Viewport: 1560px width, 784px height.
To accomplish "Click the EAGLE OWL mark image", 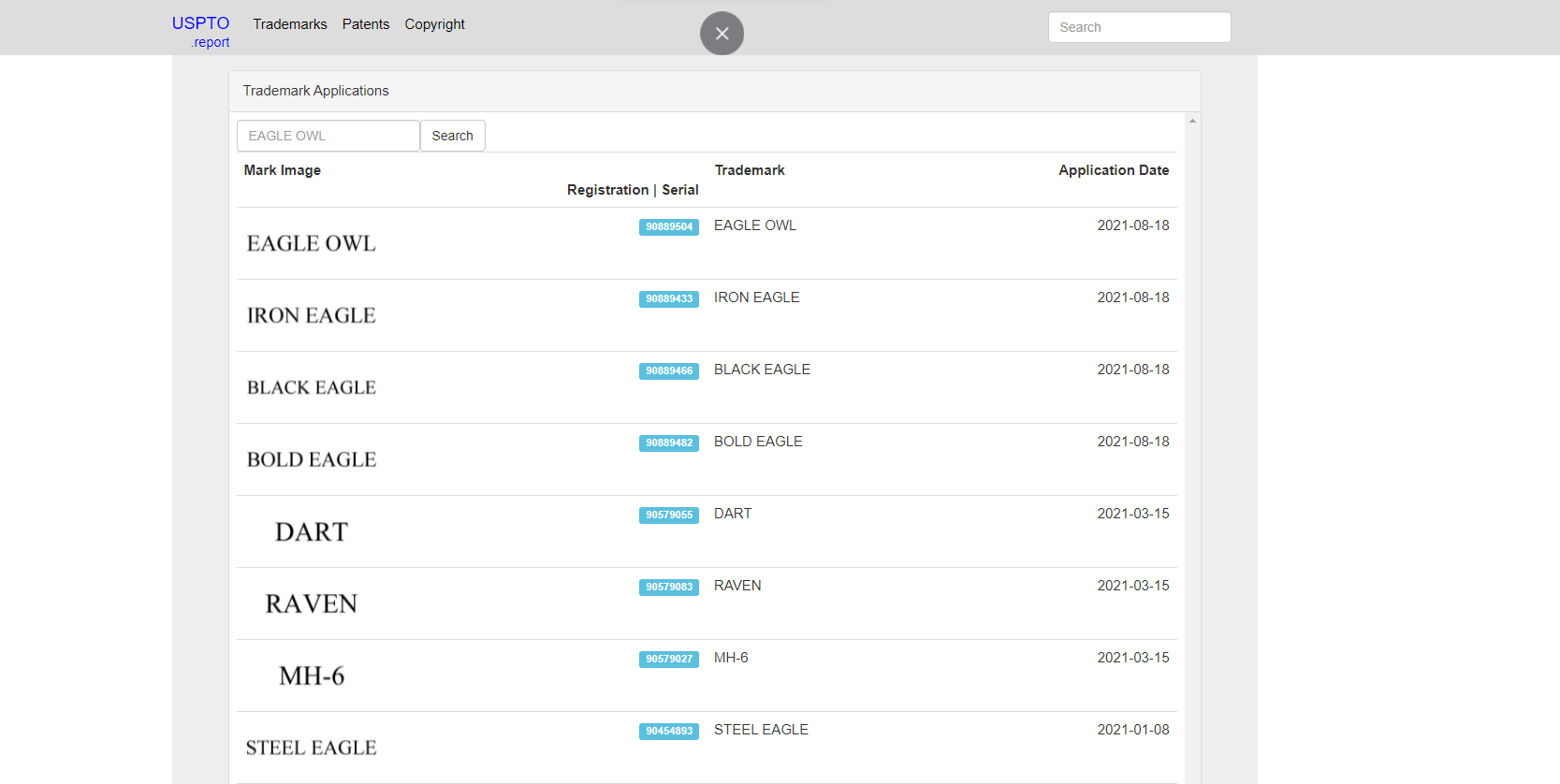I will (312, 243).
